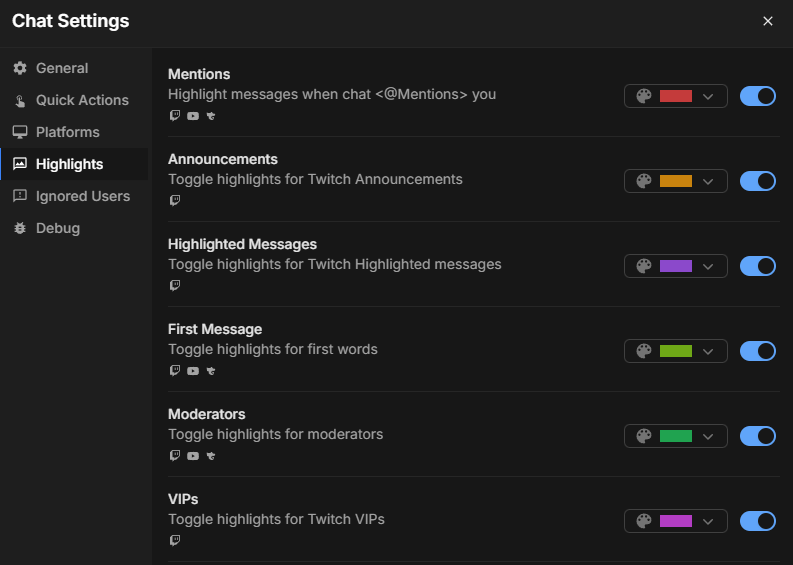Viewport: 793px width, 565px height.
Task: Click the 'Announcements' heading
Action: tap(223, 159)
